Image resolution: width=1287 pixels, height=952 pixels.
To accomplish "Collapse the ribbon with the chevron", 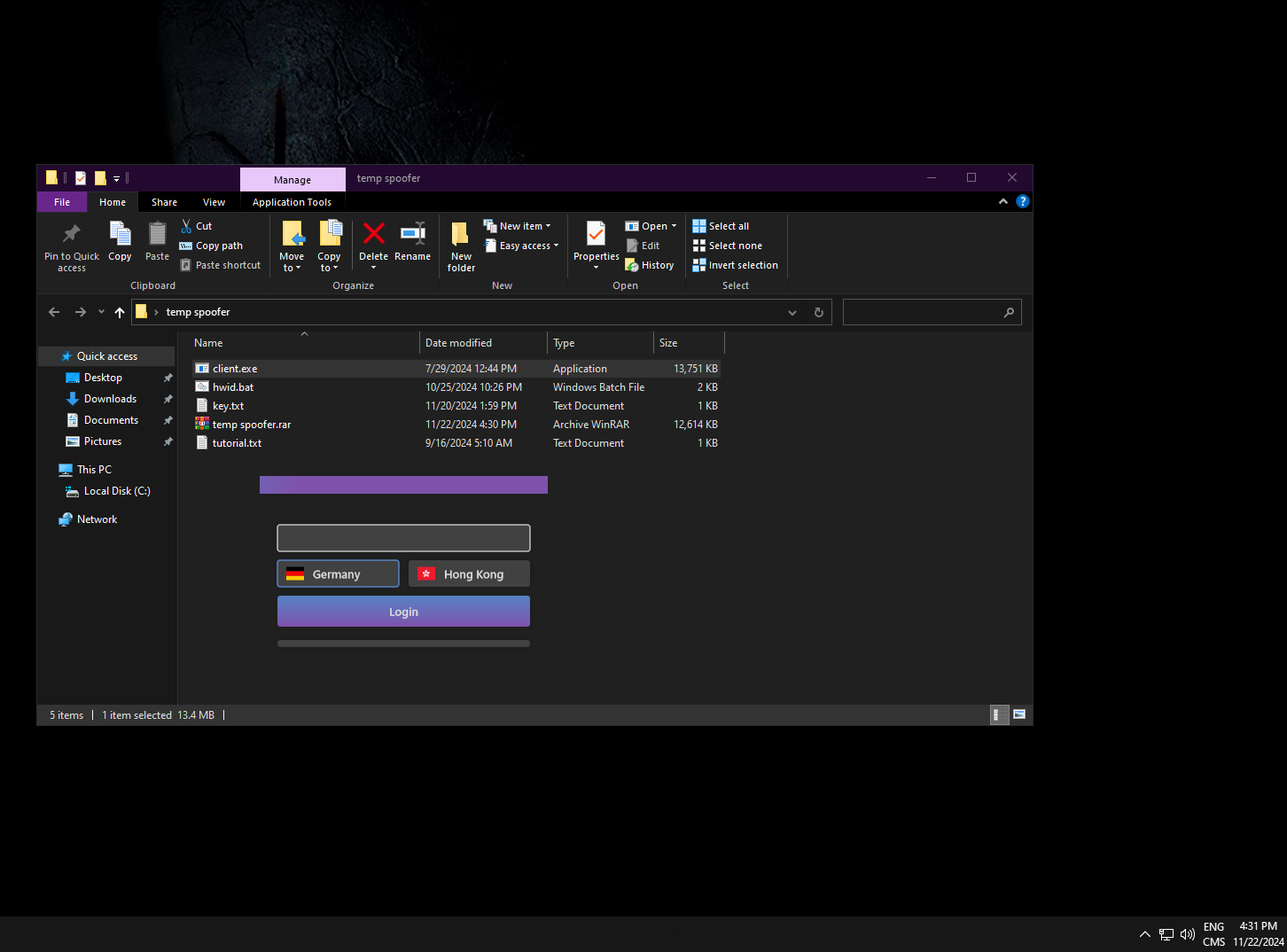I will point(1003,201).
